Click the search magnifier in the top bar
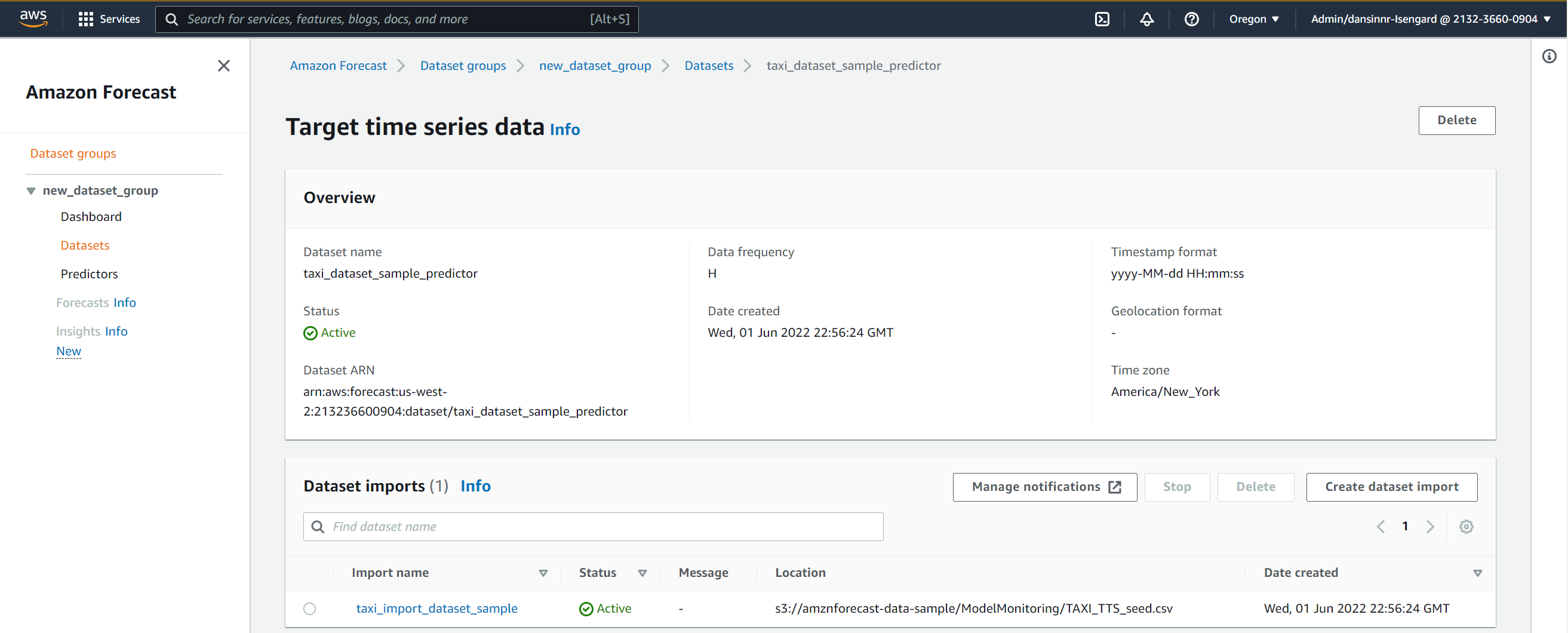This screenshot has width=1568, height=633. [171, 19]
